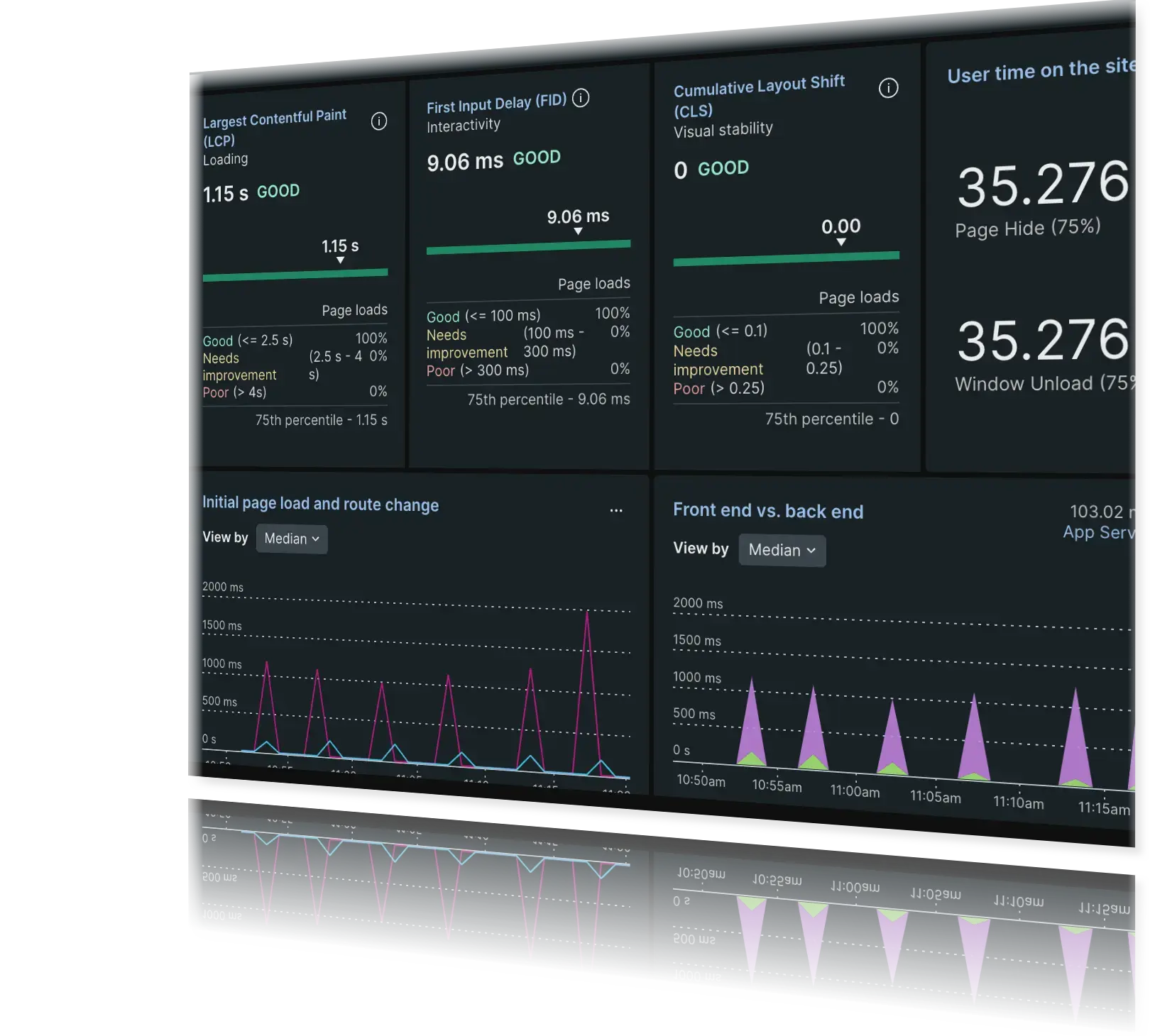Expand the View by selector chevron
The width and height of the screenshot is (1150, 1036).
[x=315, y=539]
